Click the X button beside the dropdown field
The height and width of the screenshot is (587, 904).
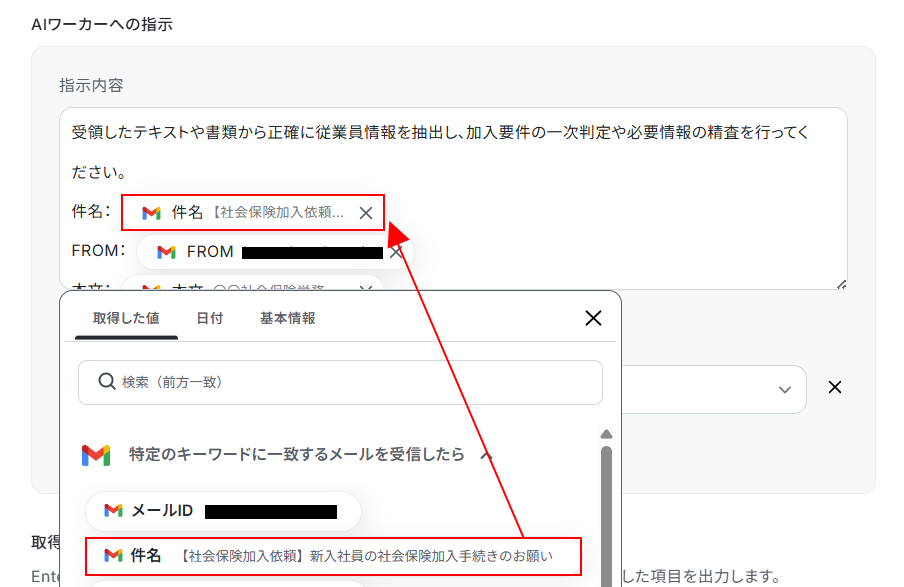tap(835, 387)
